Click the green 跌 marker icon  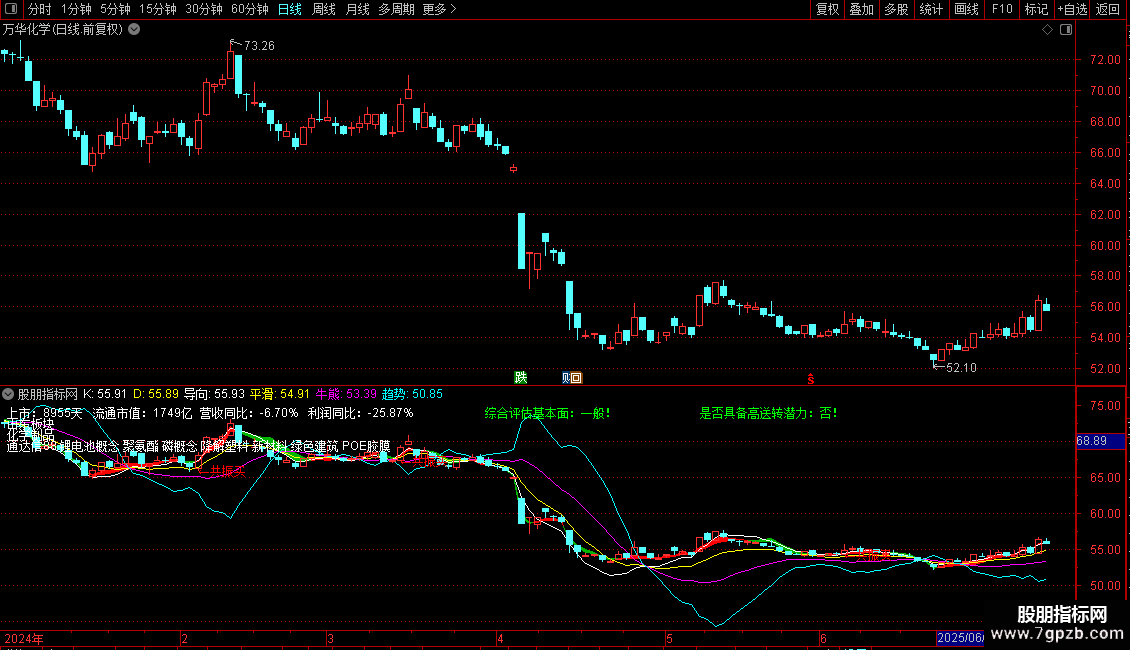tap(520, 377)
